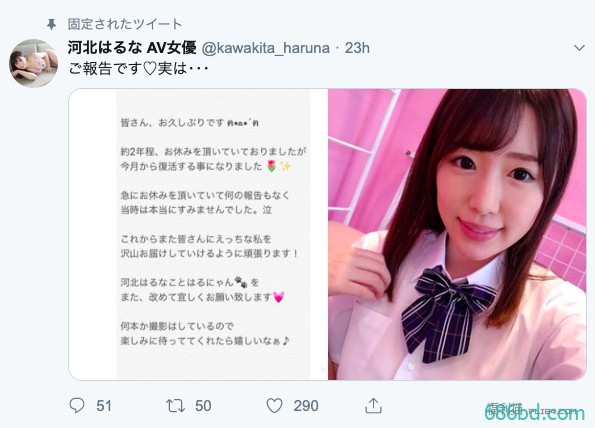Click the 23h timestamp link
This screenshot has width=595, height=428.
pyautogui.click(x=357, y=48)
